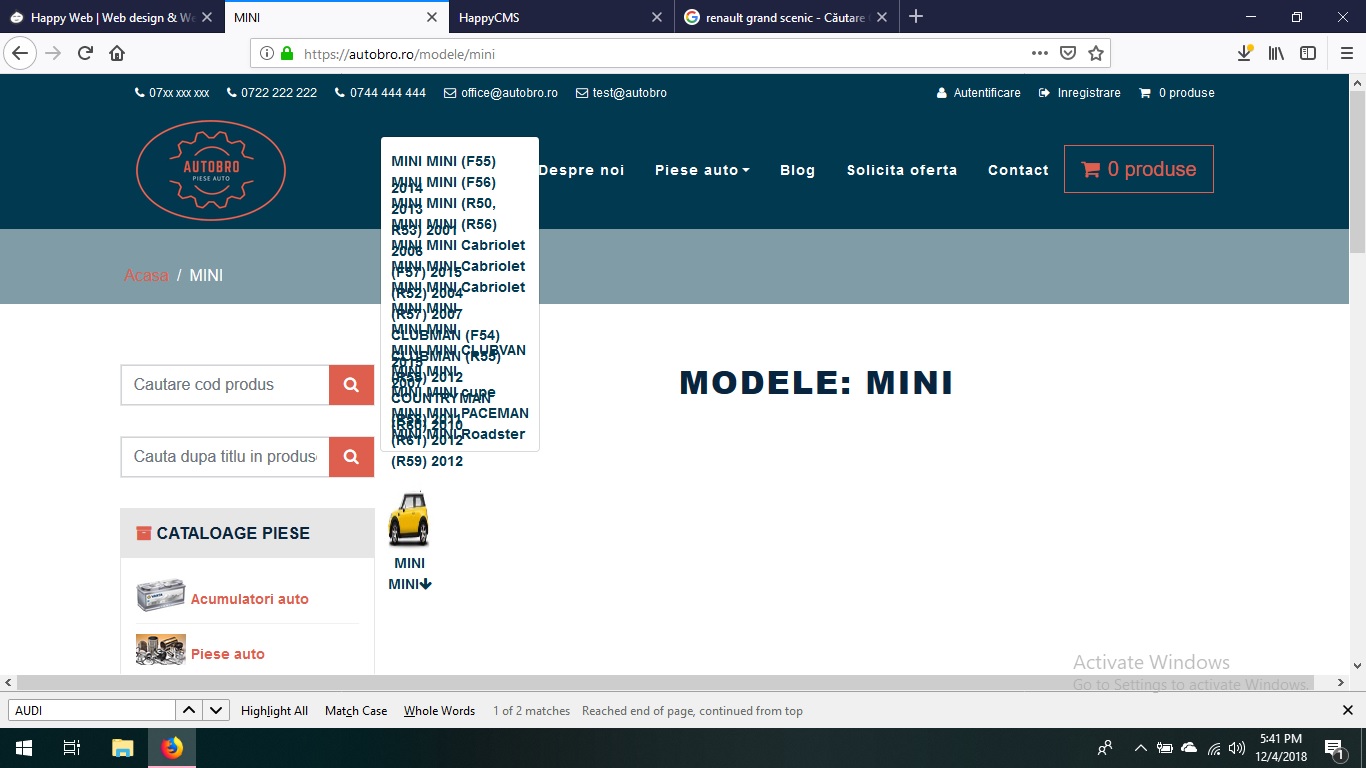The height and width of the screenshot is (768, 1366).
Task: Open Firefox Library icon
Action: point(1276,54)
